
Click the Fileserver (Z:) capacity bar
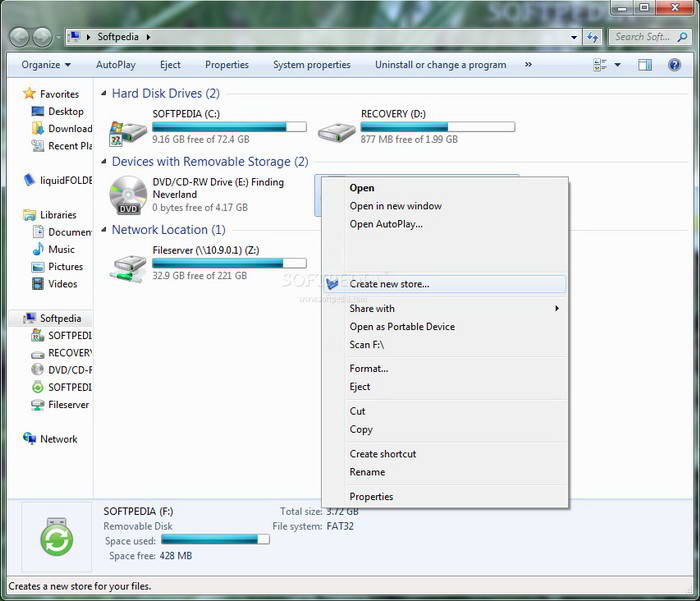(x=229, y=263)
